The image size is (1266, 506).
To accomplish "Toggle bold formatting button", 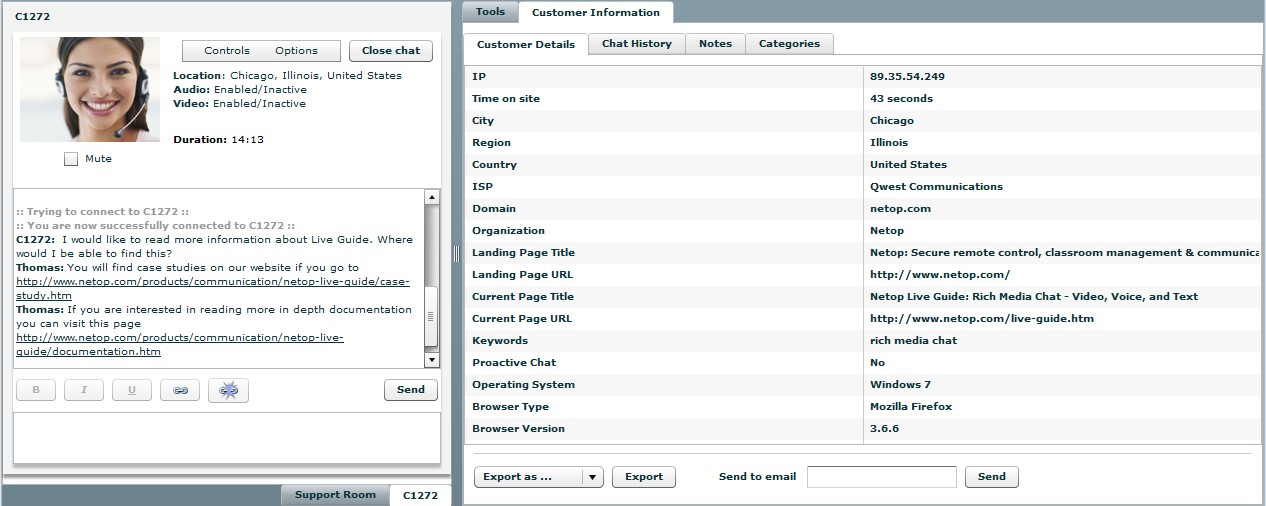I will click(36, 390).
